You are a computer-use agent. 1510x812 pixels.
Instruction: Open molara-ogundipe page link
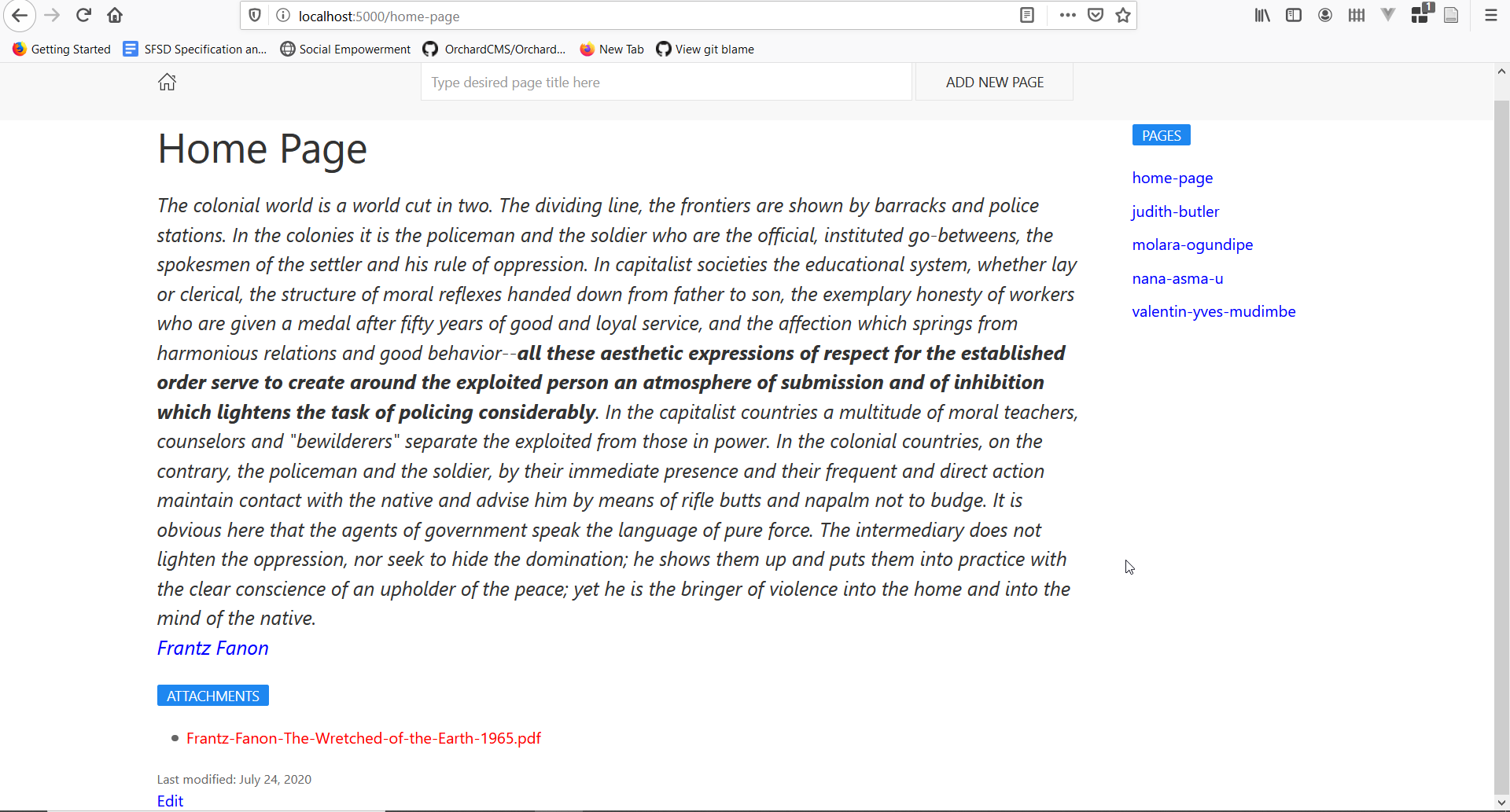(1192, 244)
